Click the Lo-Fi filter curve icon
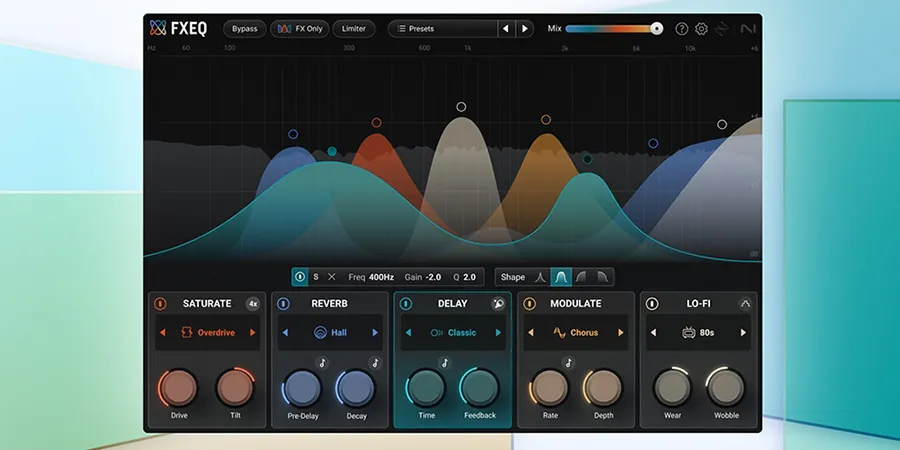Image resolution: width=900 pixels, height=450 pixels. (x=745, y=304)
